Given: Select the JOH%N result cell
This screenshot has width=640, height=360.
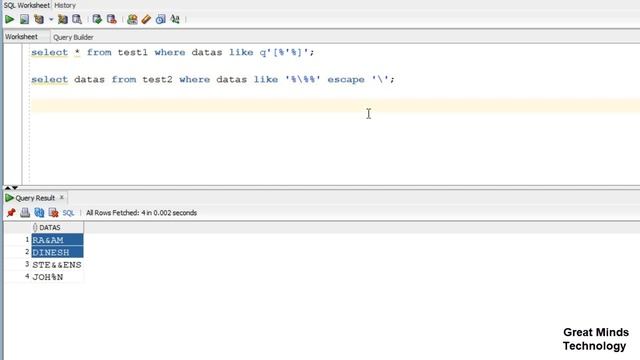Looking at the screenshot, I should [57, 277].
